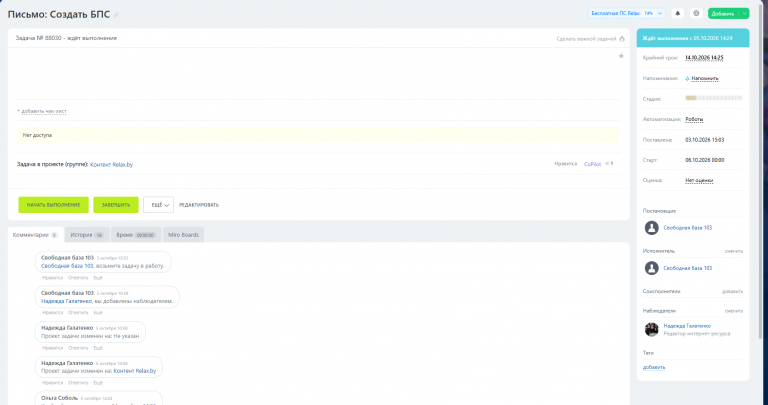Open Контент Relax.by project link in task
Viewport: 768px width, 405px height.
coord(111,165)
